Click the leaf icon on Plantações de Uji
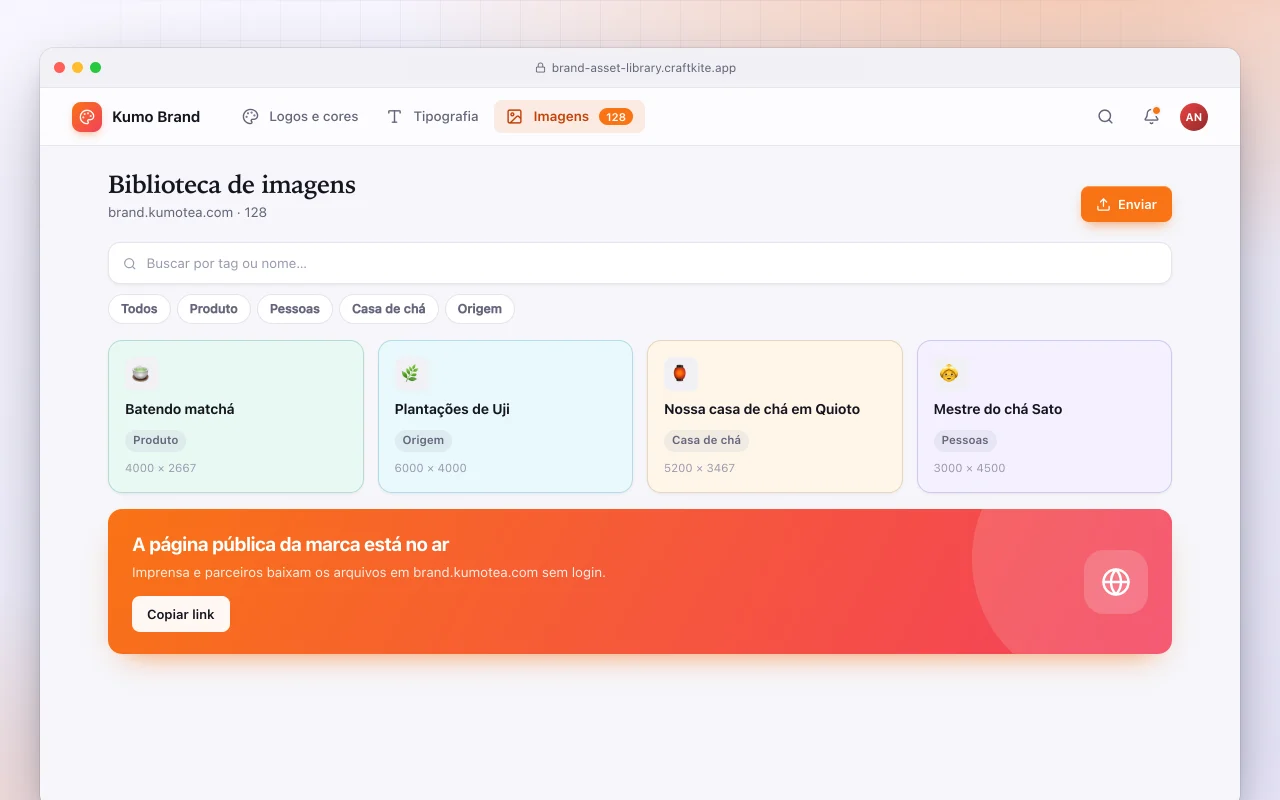1280x800 pixels. coord(411,374)
